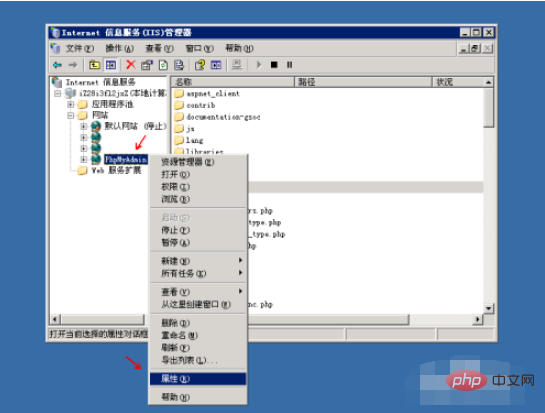The height and width of the screenshot is (413, 545).
Task: Click the Forward arrow toolbar icon
Action: tap(73, 65)
